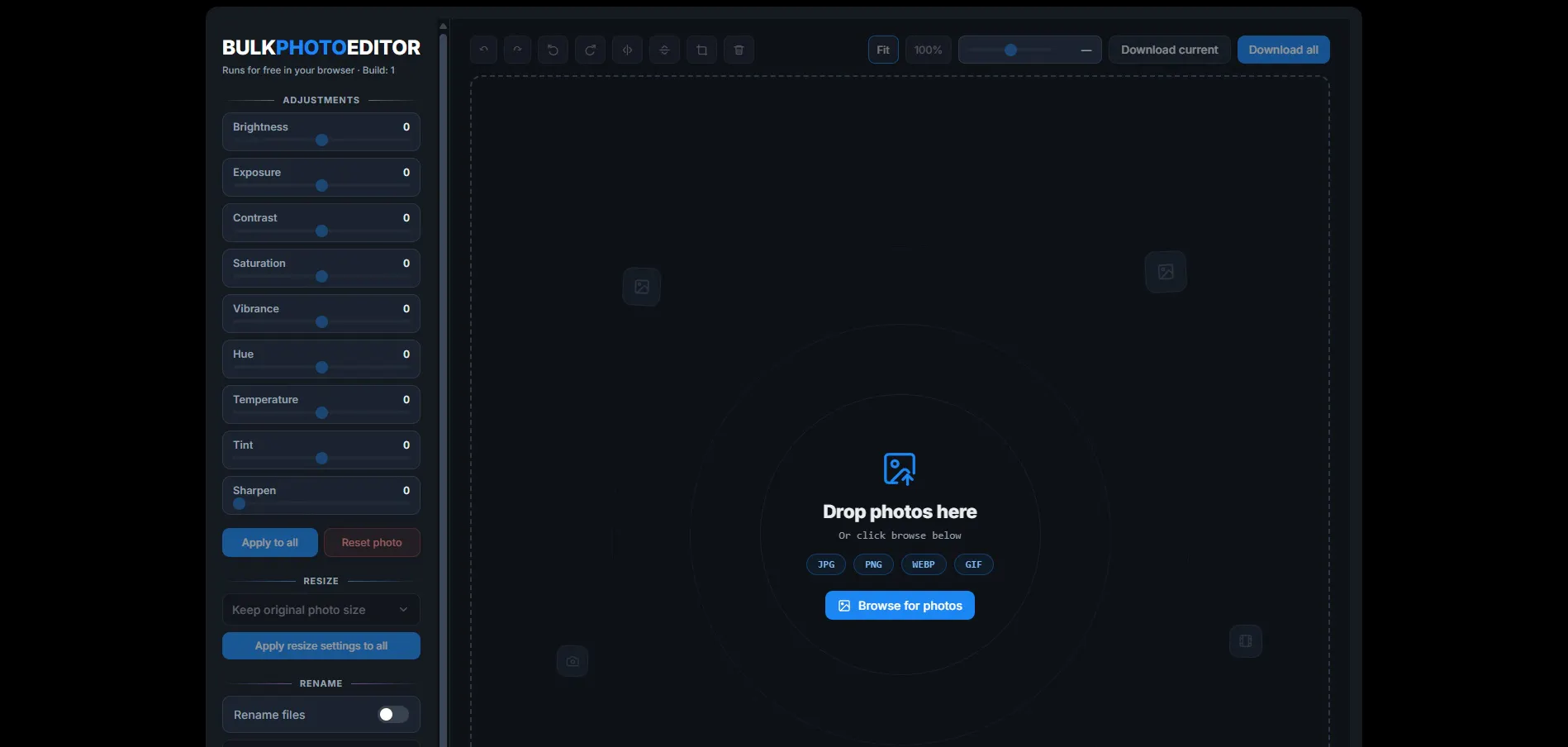1568x747 pixels.
Task: Click the Saturation slider handle
Action: tap(322, 277)
